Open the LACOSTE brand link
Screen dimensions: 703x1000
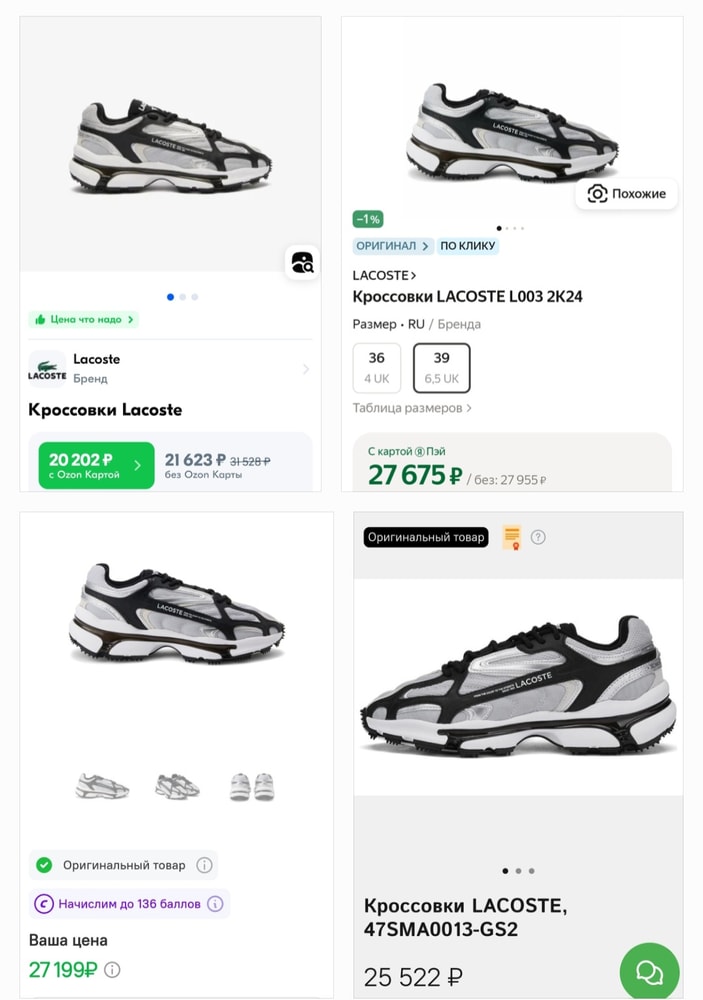[x=384, y=275]
